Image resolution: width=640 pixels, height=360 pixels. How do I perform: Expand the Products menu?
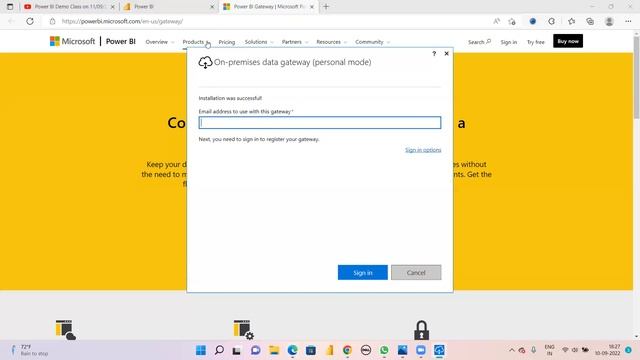tap(196, 42)
